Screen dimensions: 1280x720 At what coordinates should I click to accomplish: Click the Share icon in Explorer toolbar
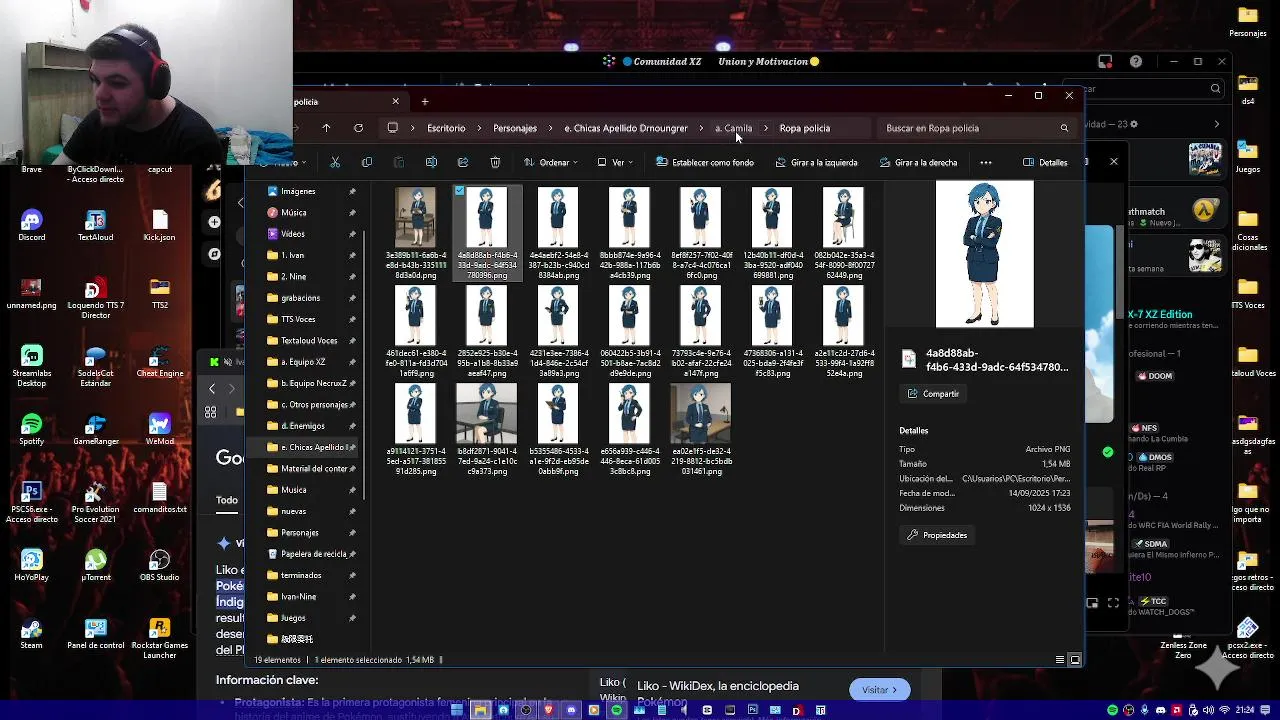(463, 162)
